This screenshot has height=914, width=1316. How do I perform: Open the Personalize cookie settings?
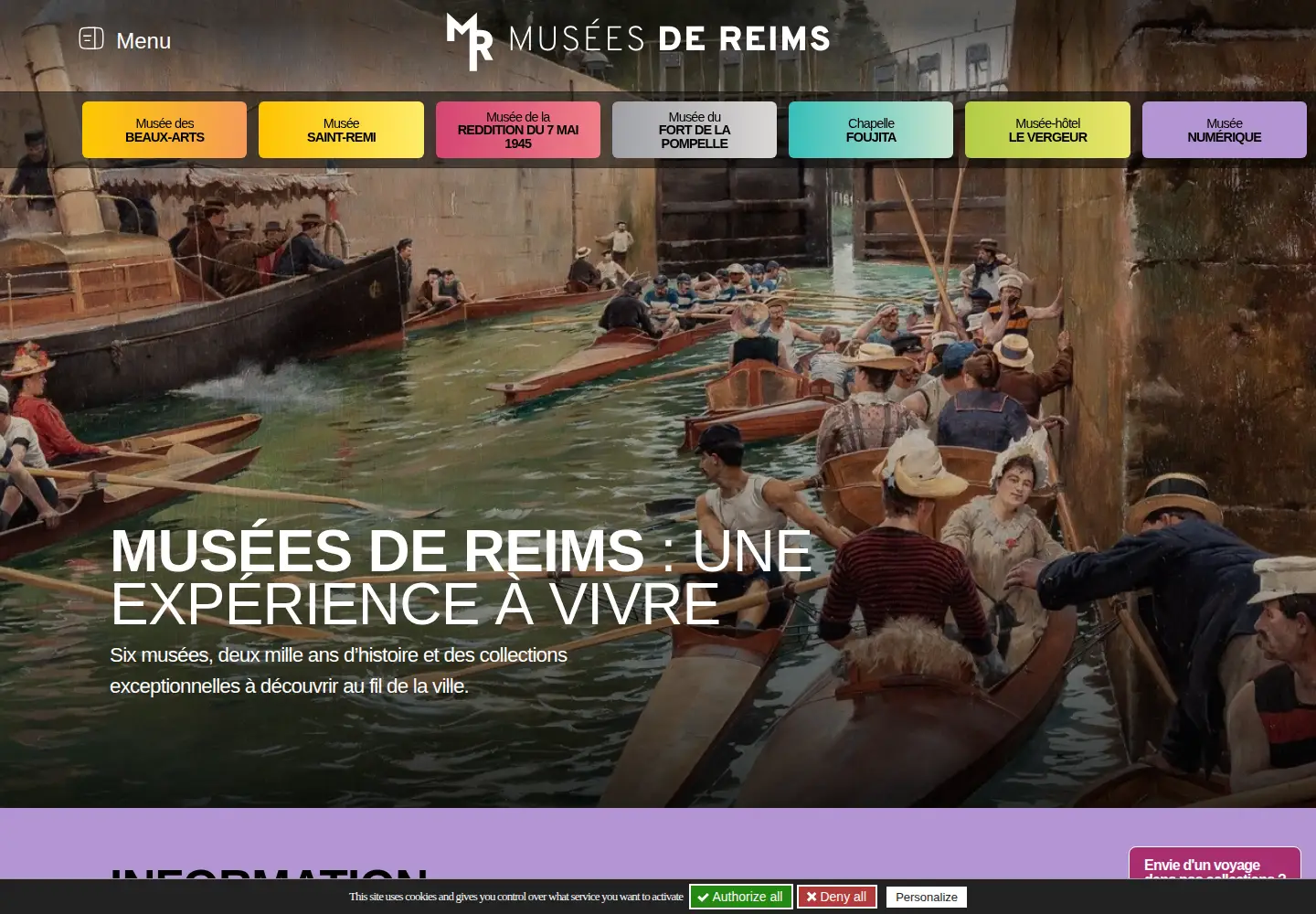pyautogui.click(x=927, y=897)
